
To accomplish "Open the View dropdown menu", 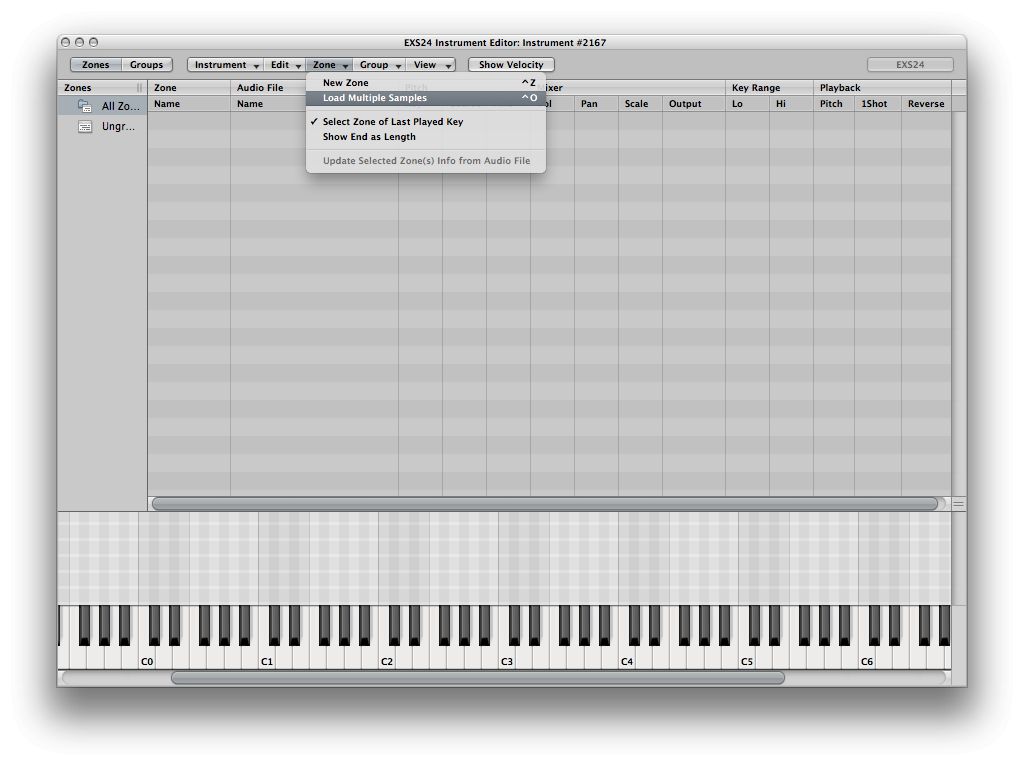I will pyautogui.click(x=432, y=65).
